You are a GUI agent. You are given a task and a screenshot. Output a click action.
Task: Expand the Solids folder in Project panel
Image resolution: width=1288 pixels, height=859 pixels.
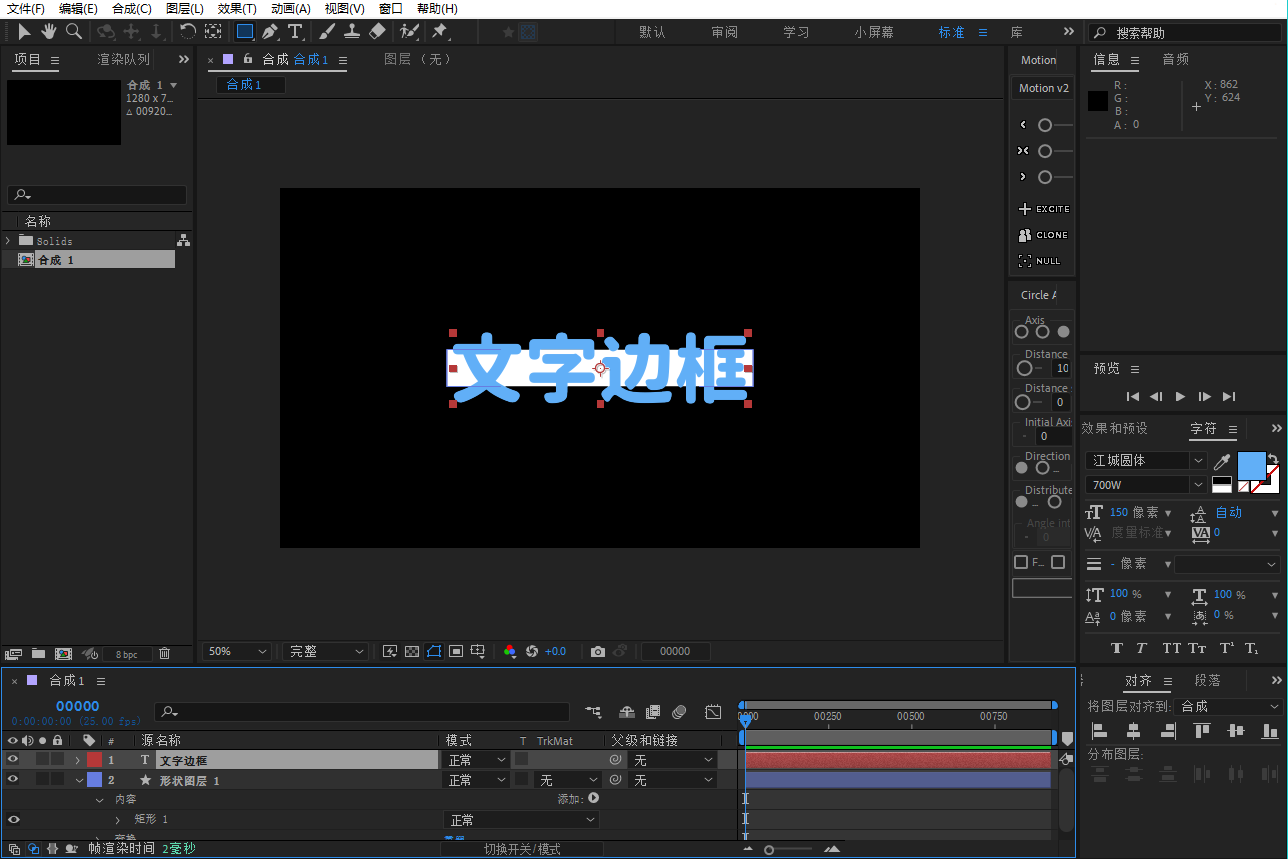(x=9, y=241)
